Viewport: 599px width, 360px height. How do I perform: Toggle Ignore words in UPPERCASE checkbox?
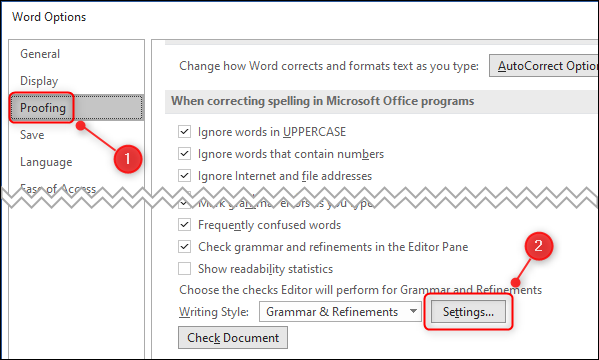pyautogui.click(x=185, y=132)
